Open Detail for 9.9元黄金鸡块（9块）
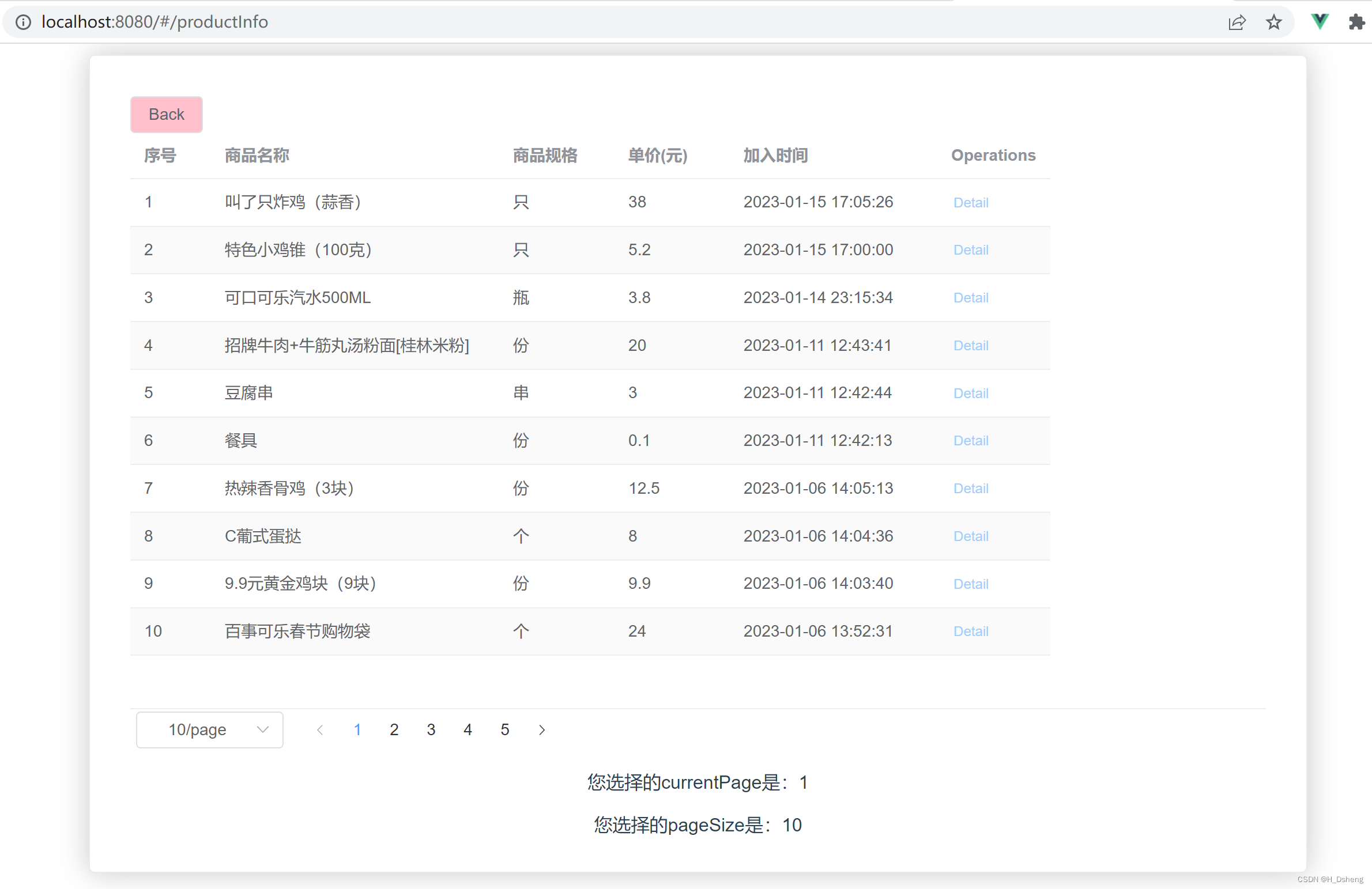The height and width of the screenshot is (889, 1372). tap(971, 584)
